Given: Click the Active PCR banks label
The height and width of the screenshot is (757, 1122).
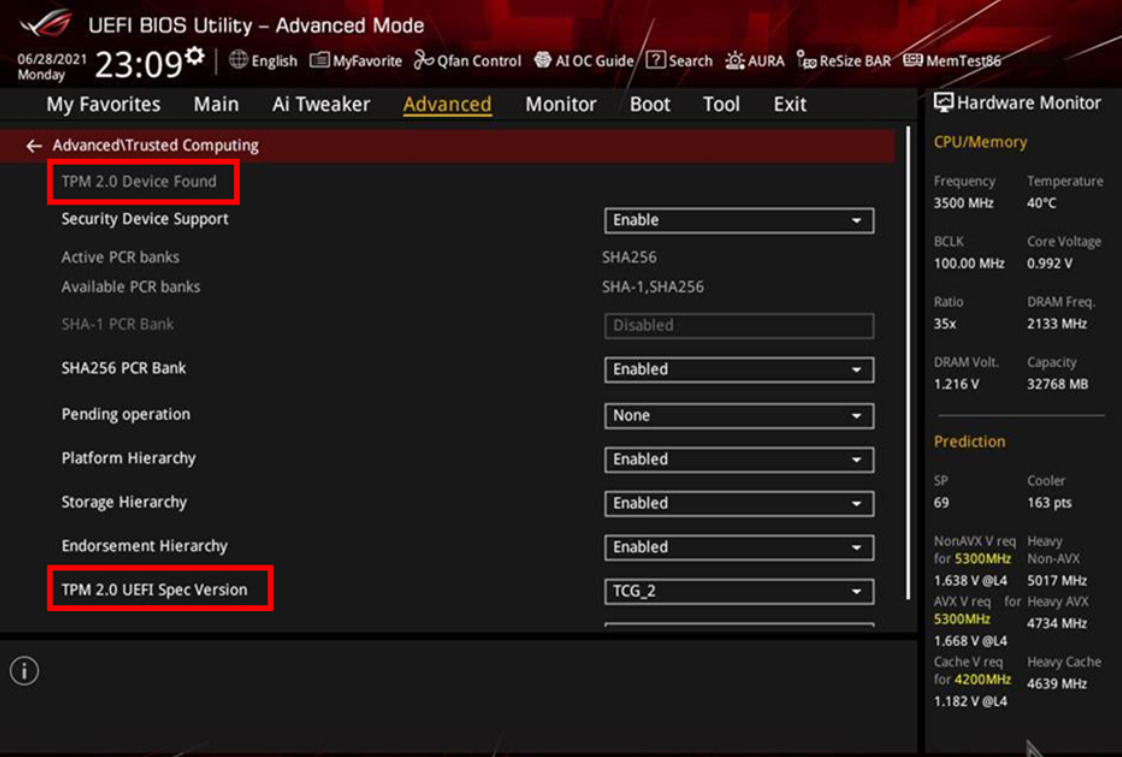Looking at the screenshot, I should point(120,257).
